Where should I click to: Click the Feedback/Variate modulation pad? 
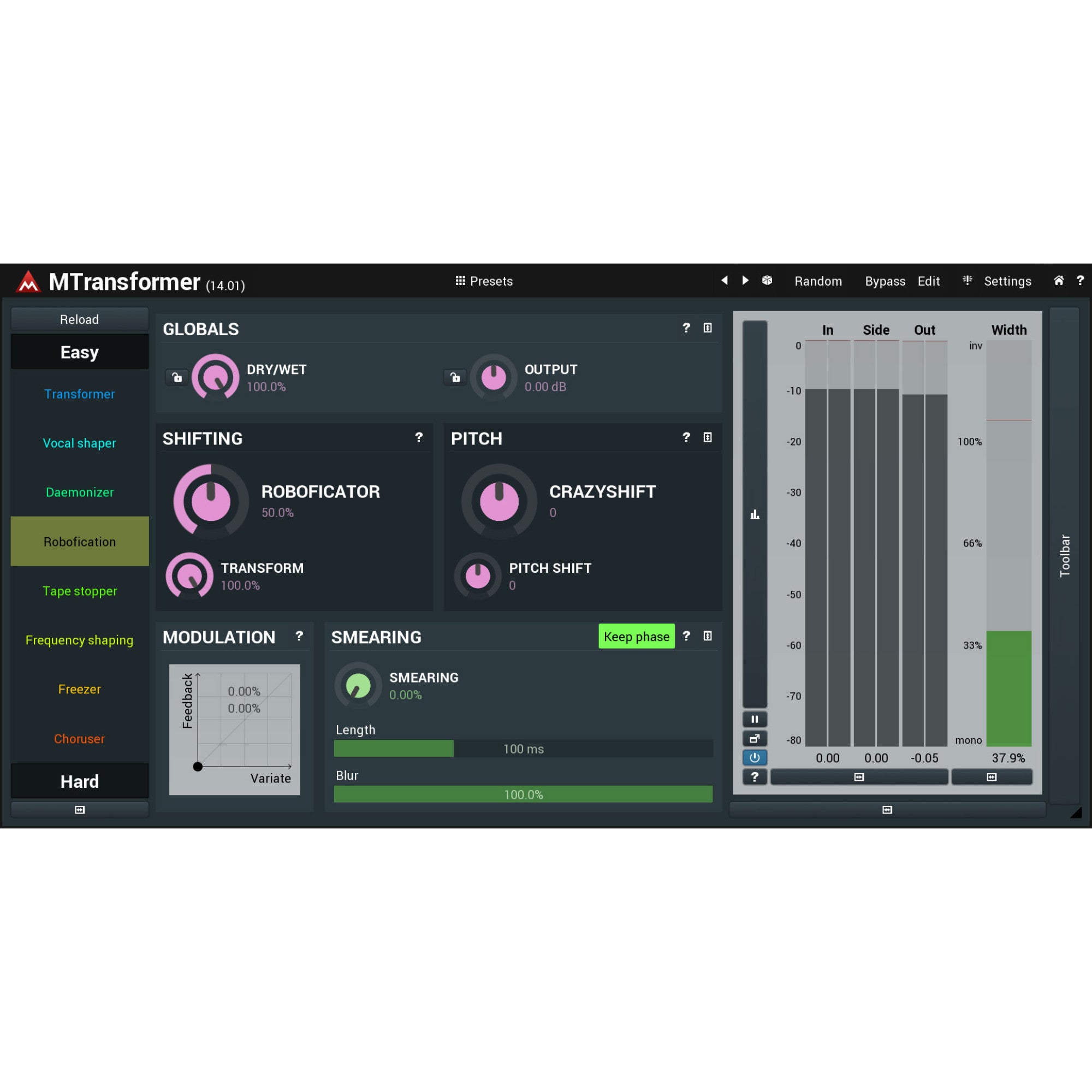tap(235, 729)
